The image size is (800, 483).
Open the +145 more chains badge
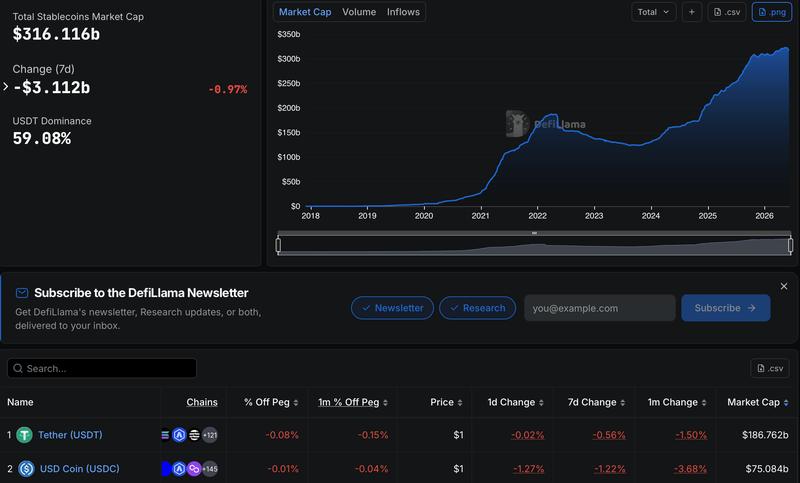pos(210,468)
